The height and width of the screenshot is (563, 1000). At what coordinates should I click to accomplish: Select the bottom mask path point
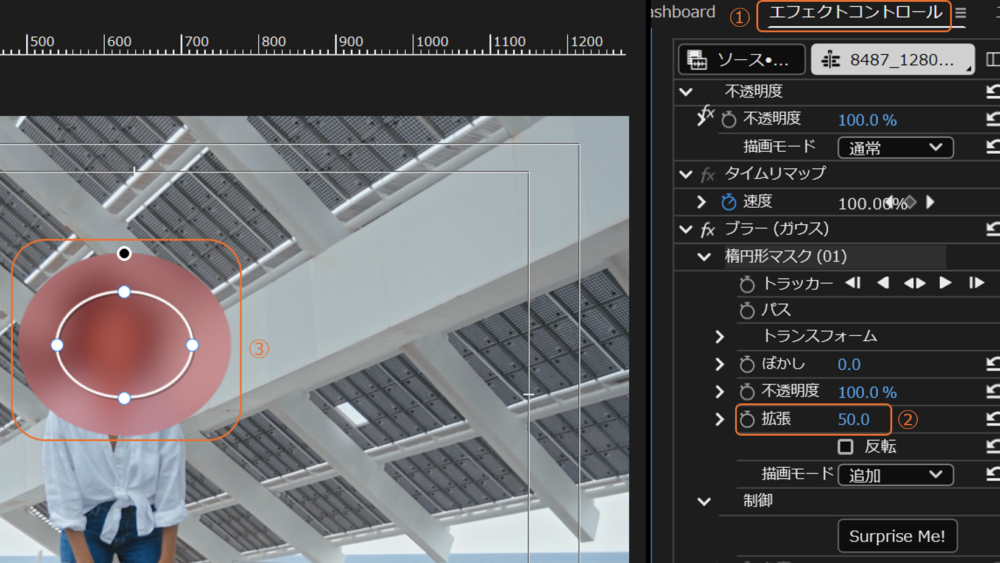pyautogui.click(x=124, y=398)
